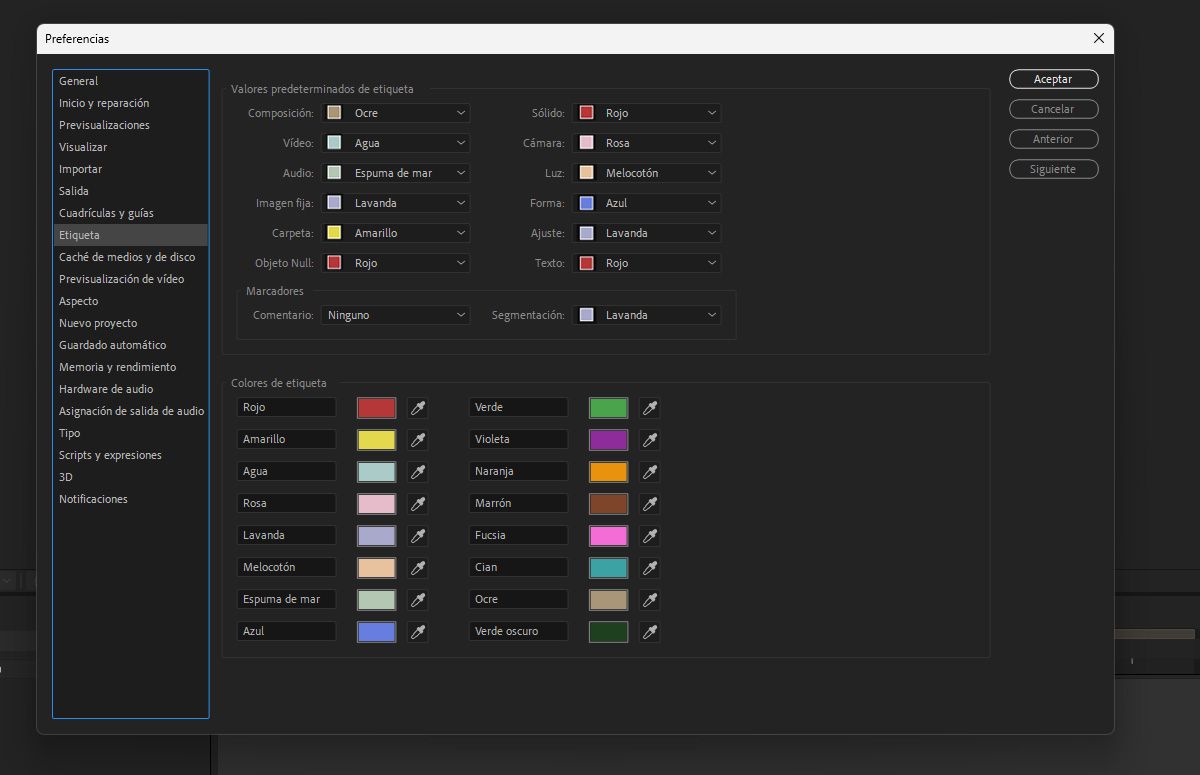
Task: Select Memoria y rendimiento category
Action: tap(131, 367)
